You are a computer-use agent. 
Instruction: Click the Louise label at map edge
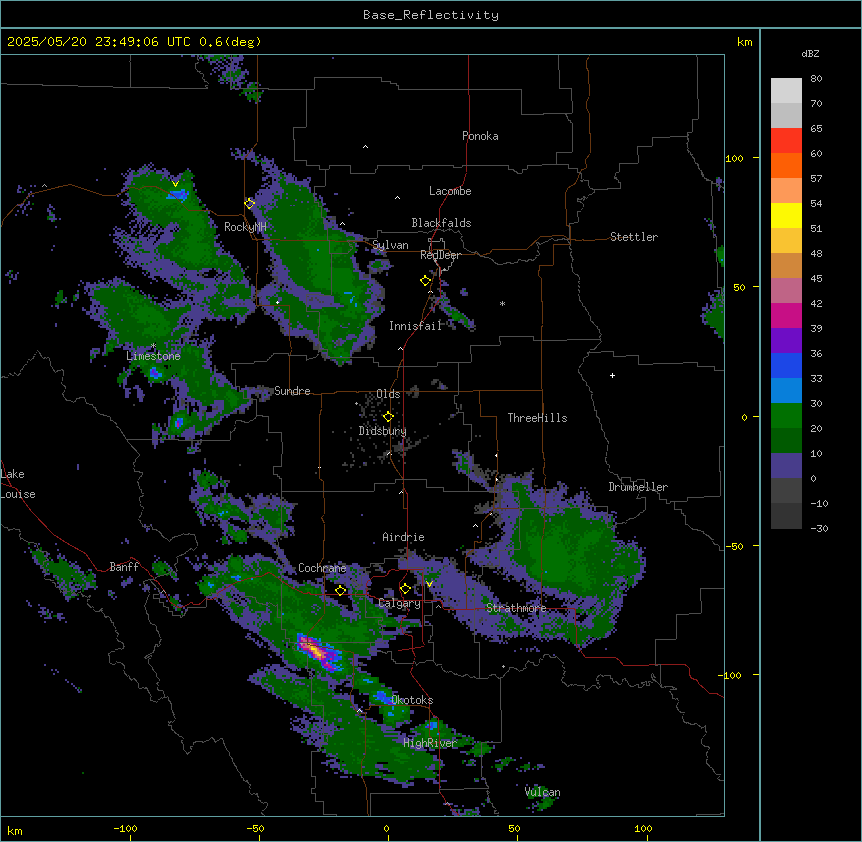click(18, 494)
